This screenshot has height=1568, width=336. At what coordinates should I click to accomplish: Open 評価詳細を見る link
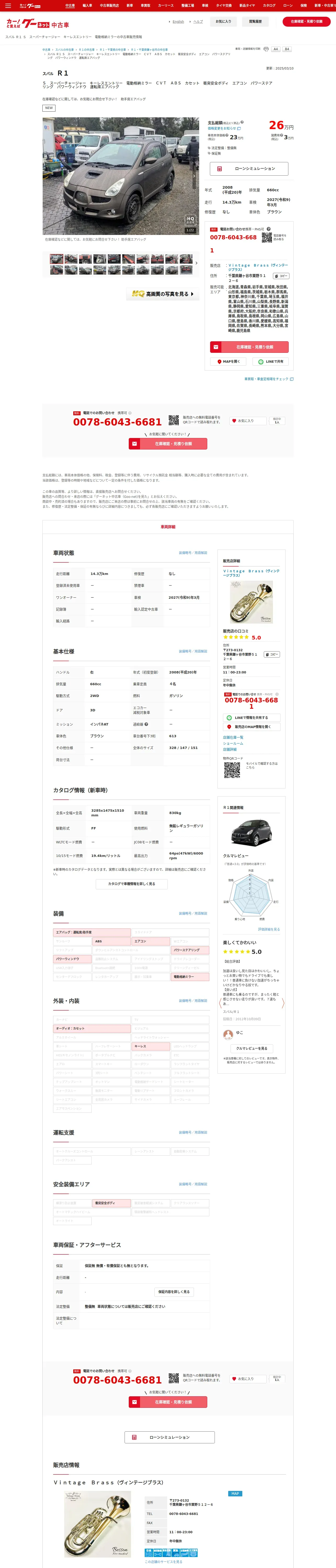pyautogui.click(x=269, y=930)
